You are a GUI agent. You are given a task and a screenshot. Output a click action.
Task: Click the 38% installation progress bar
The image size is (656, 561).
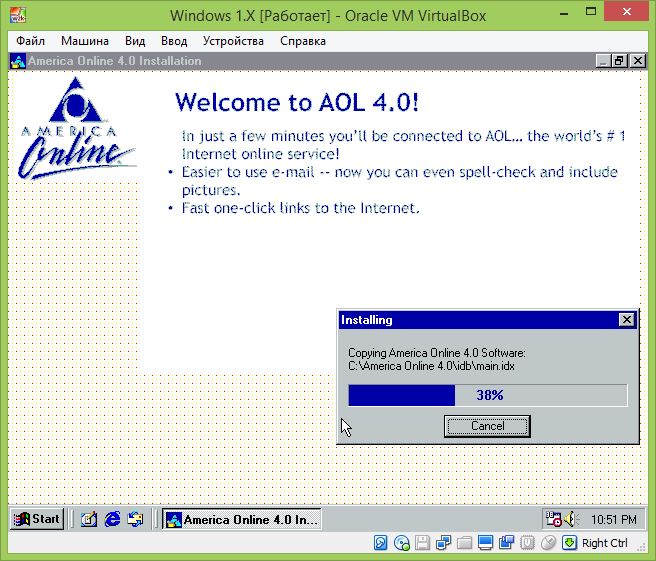pos(488,395)
